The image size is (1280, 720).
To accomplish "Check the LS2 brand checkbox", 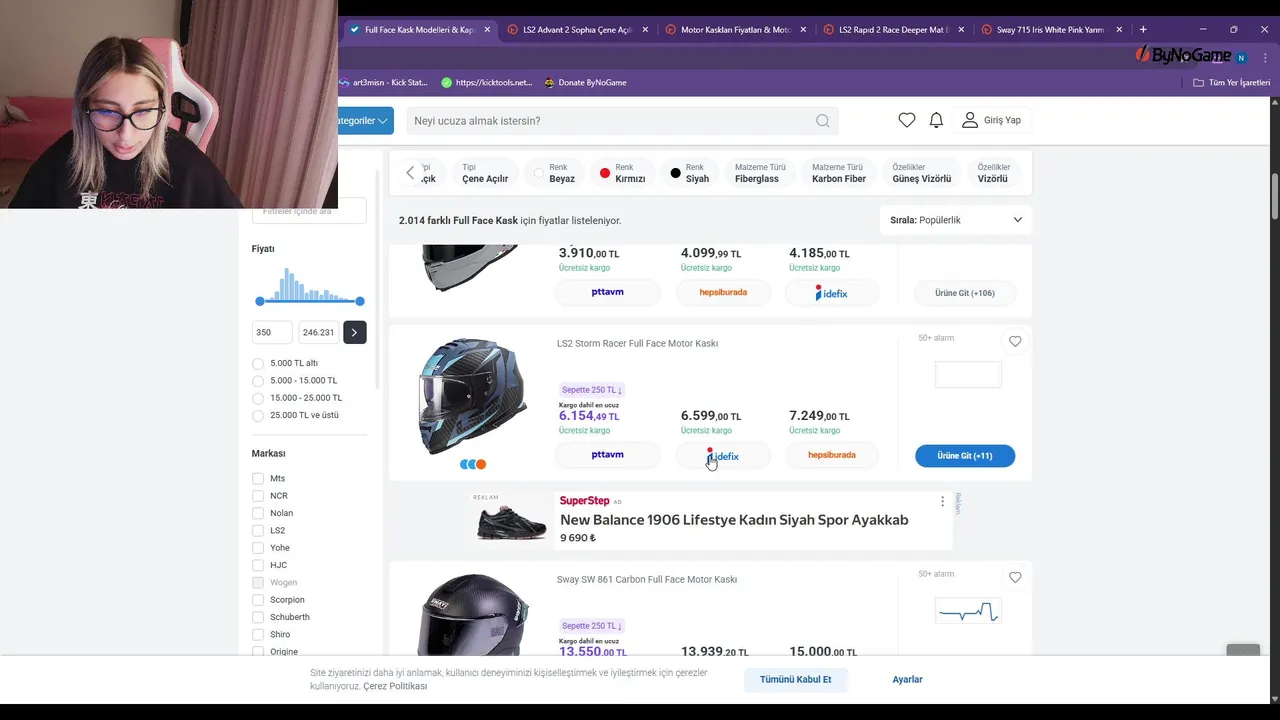I will (258, 531).
